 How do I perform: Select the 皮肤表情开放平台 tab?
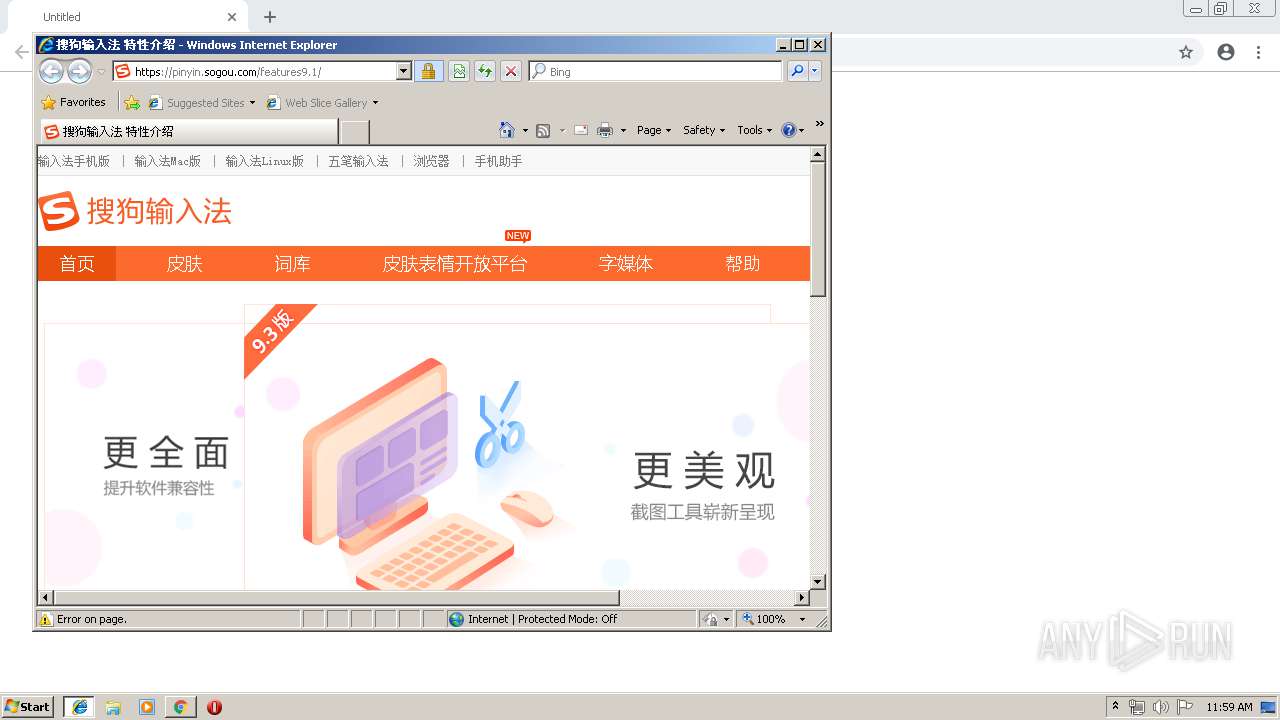coord(455,264)
